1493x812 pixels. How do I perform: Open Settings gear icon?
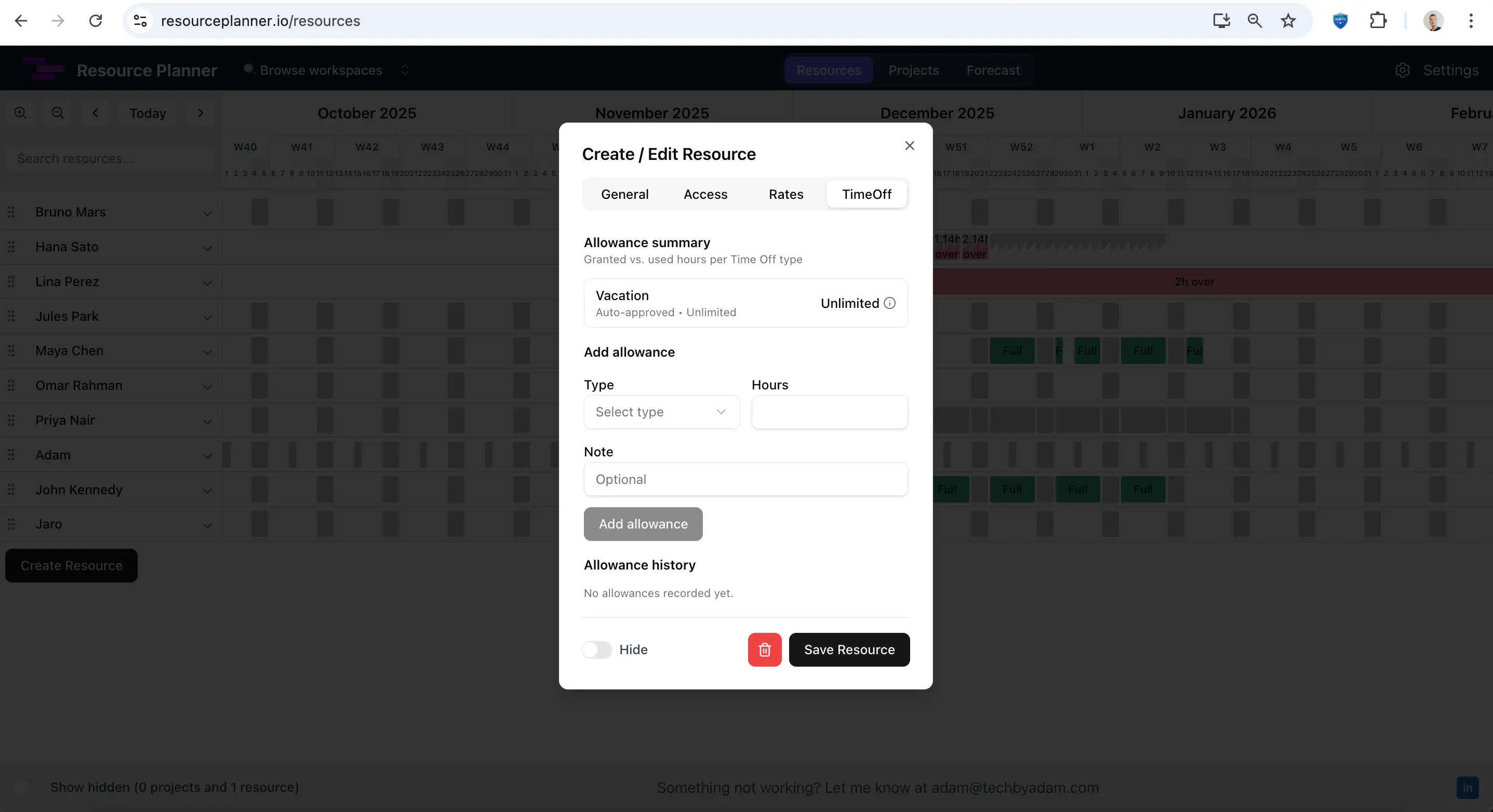1402,70
